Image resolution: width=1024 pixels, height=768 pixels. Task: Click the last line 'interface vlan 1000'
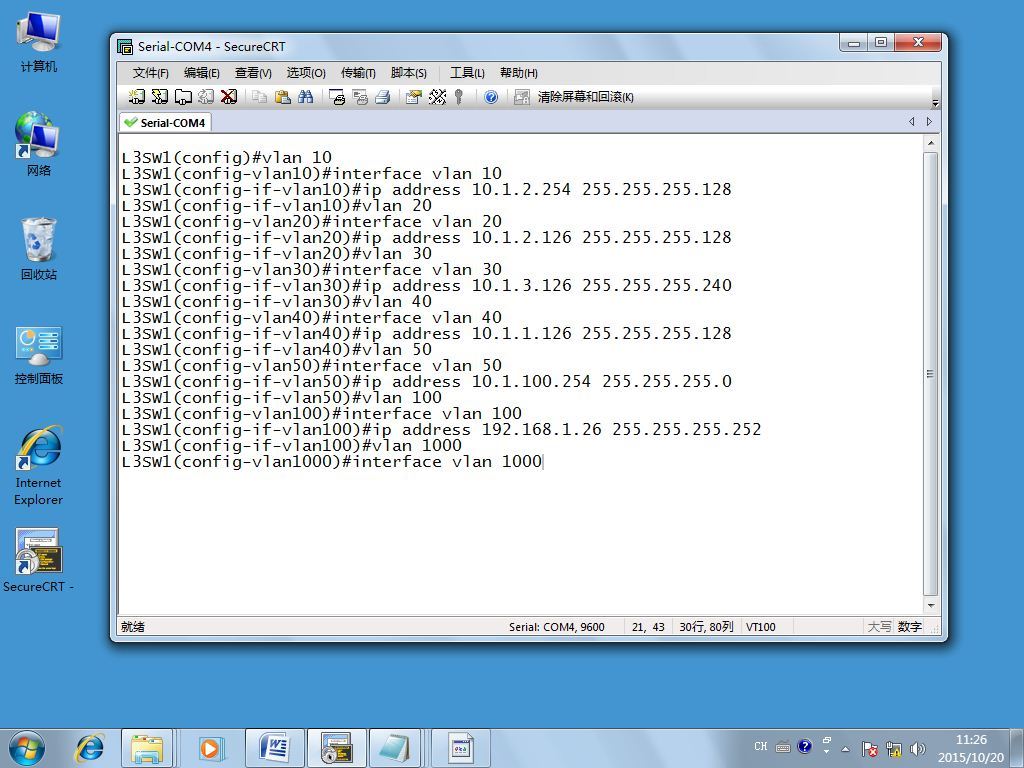click(x=332, y=462)
